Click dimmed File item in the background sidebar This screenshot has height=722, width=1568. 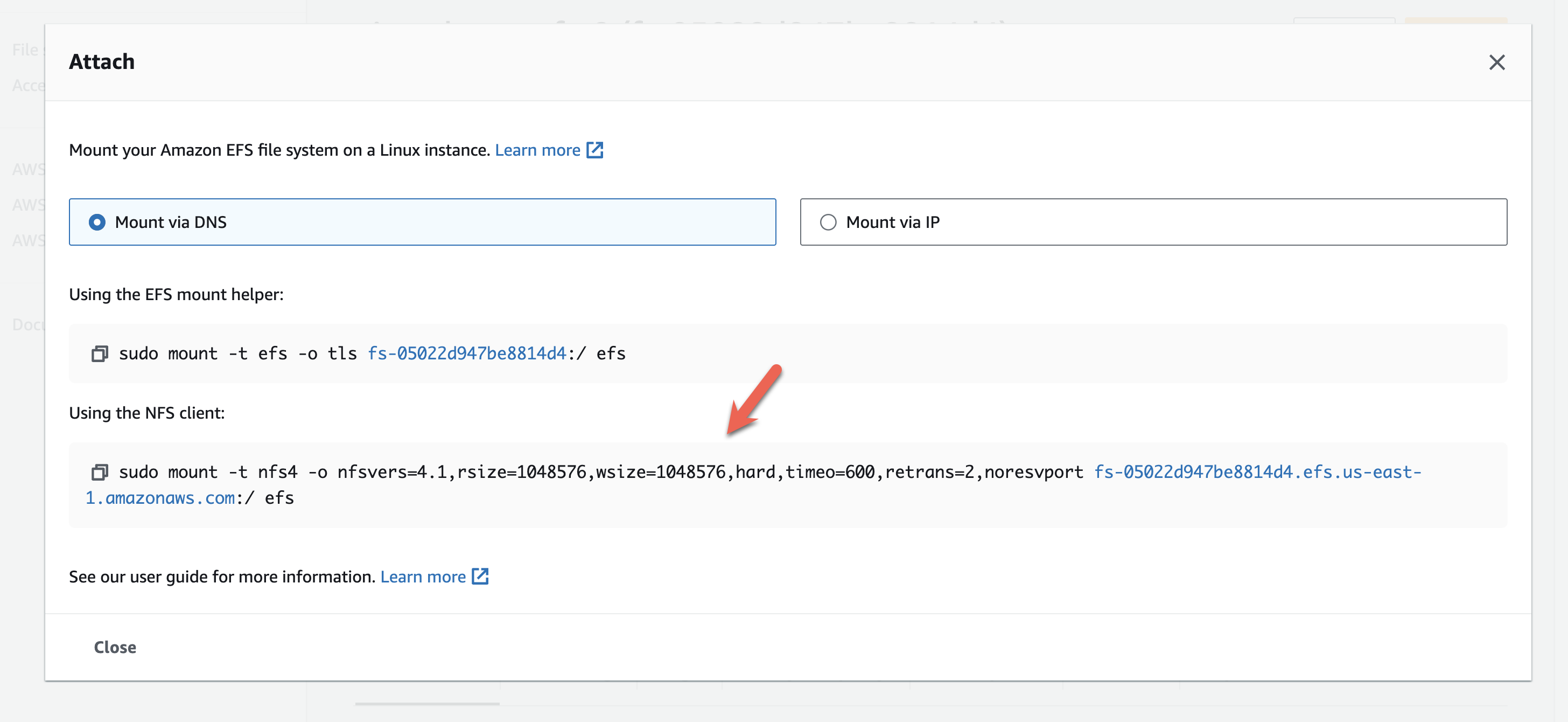point(24,50)
